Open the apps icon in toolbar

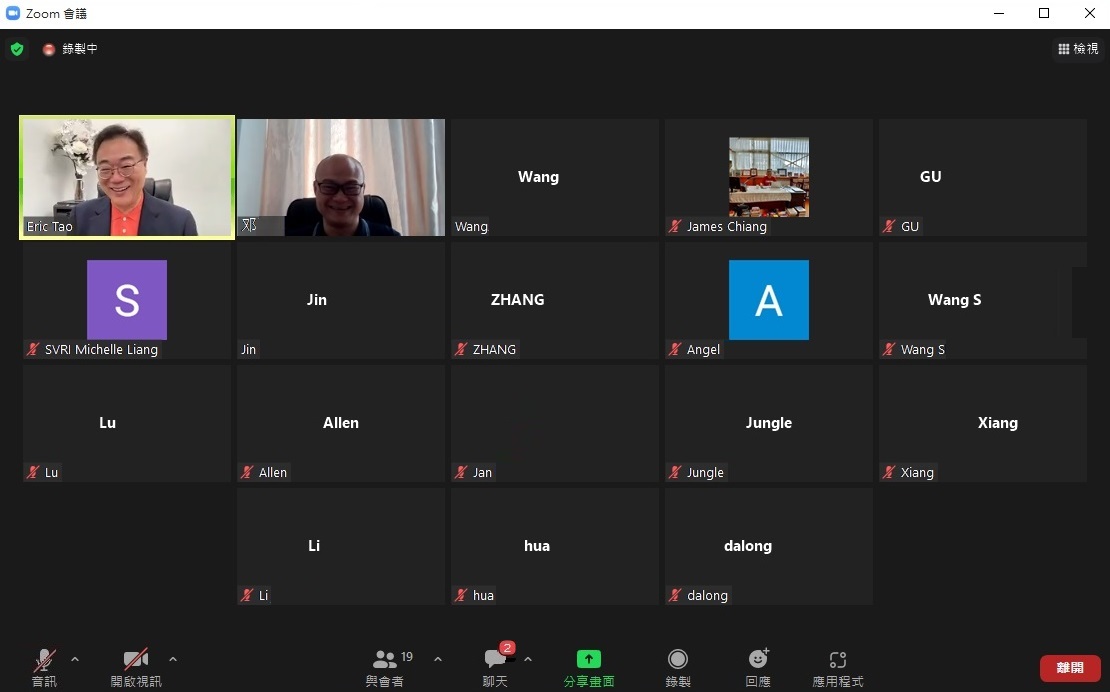838,659
